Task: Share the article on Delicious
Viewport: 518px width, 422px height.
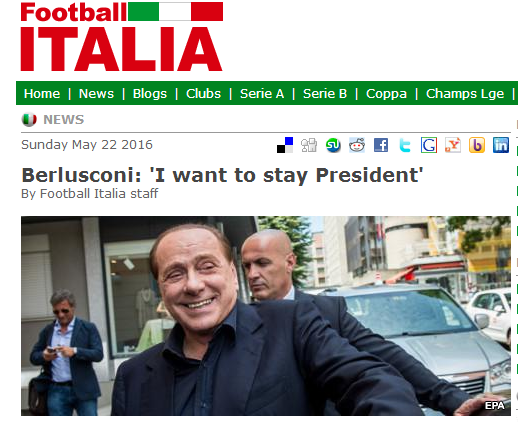Action: click(285, 145)
